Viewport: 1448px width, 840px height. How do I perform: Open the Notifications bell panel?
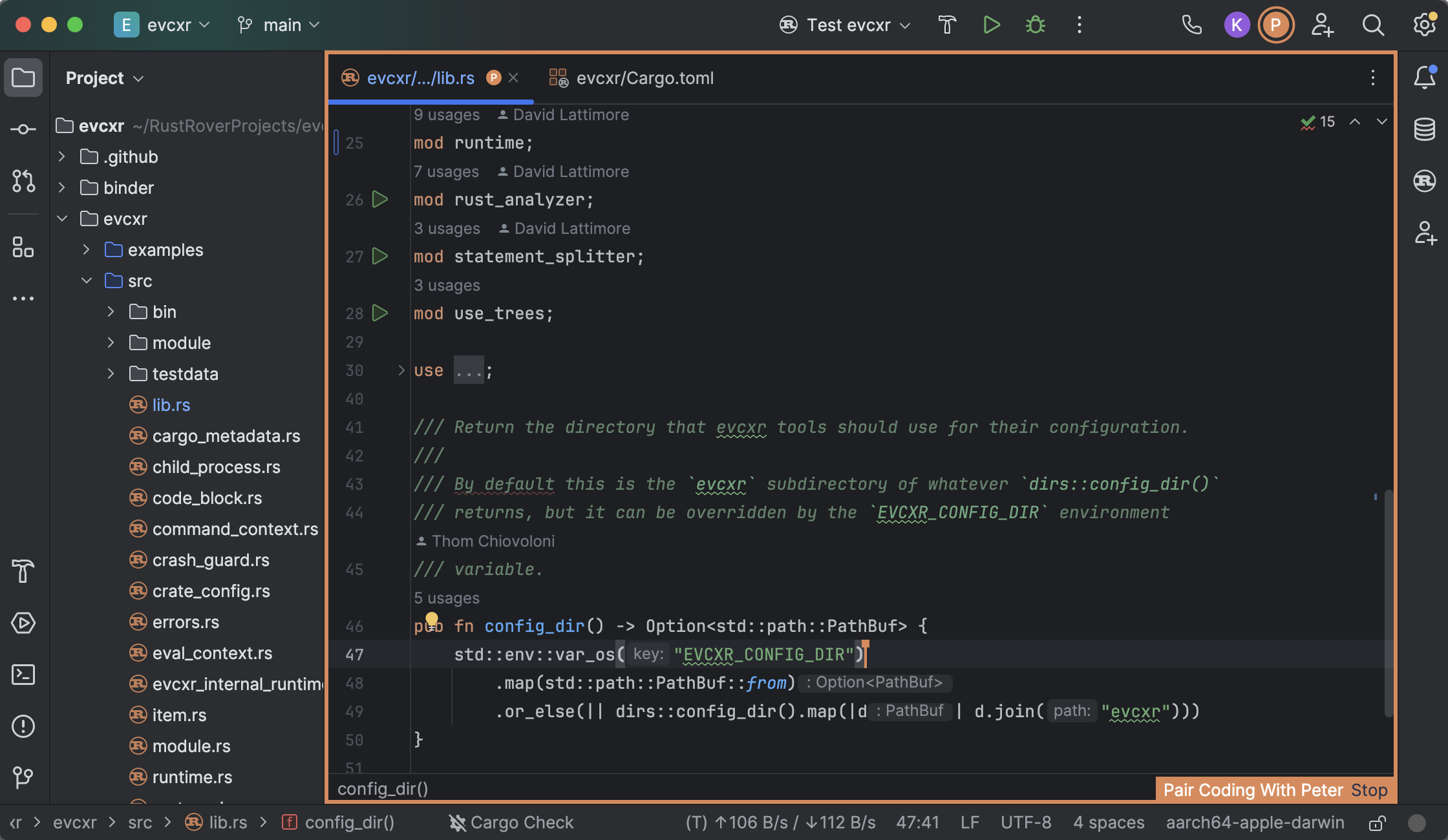(1424, 78)
